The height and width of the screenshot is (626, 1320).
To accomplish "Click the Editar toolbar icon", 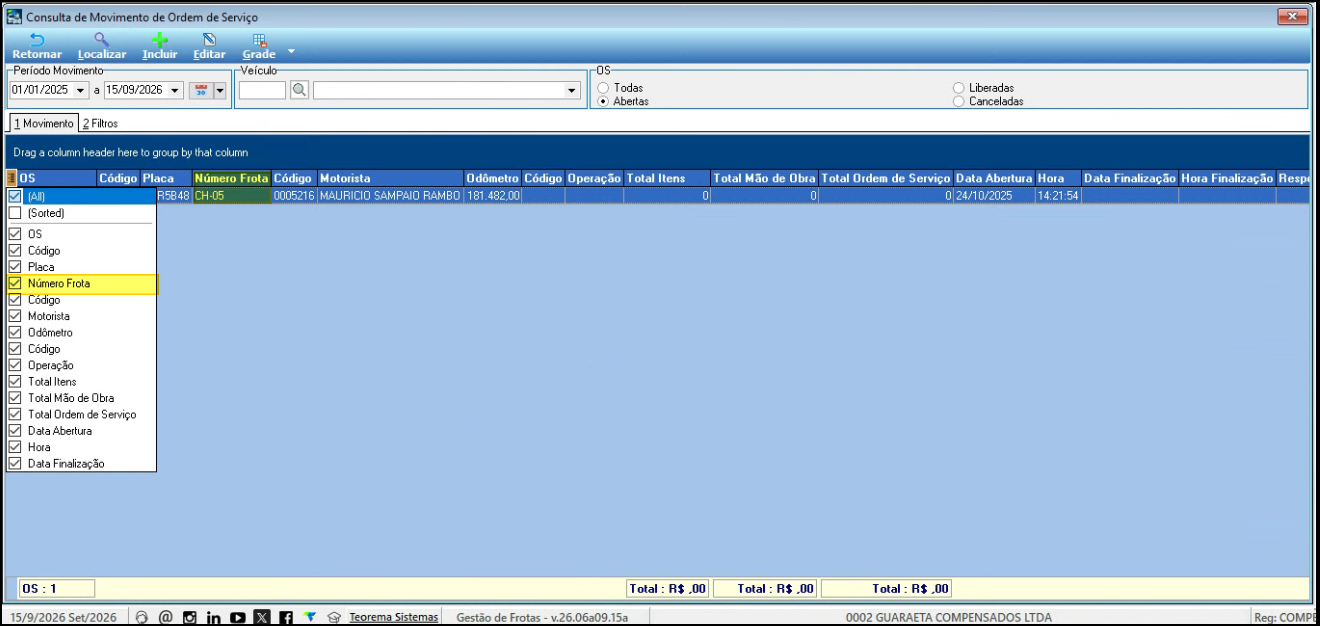I will point(209,46).
